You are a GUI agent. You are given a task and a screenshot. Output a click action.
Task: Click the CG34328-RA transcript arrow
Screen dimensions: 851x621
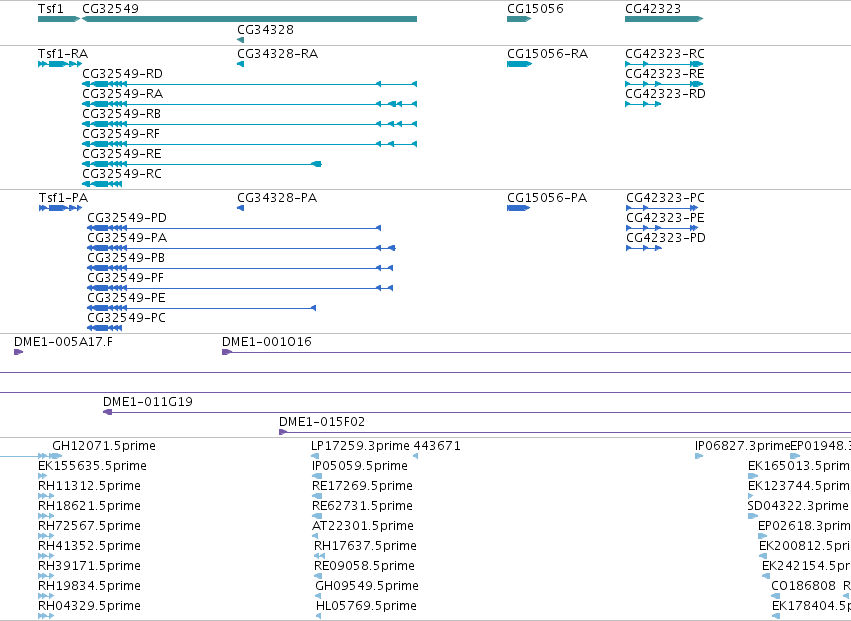pos(240,64)
